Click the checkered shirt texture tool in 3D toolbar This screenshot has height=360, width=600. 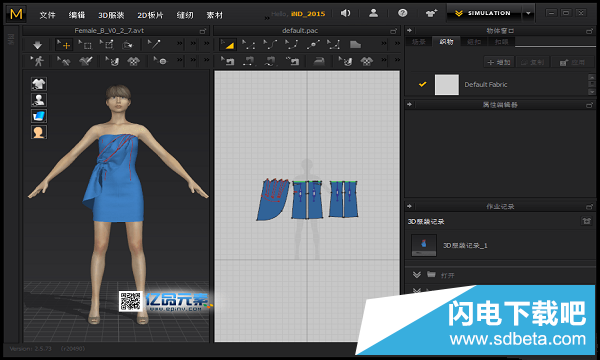pyautogui.click(x=133, y=61)
